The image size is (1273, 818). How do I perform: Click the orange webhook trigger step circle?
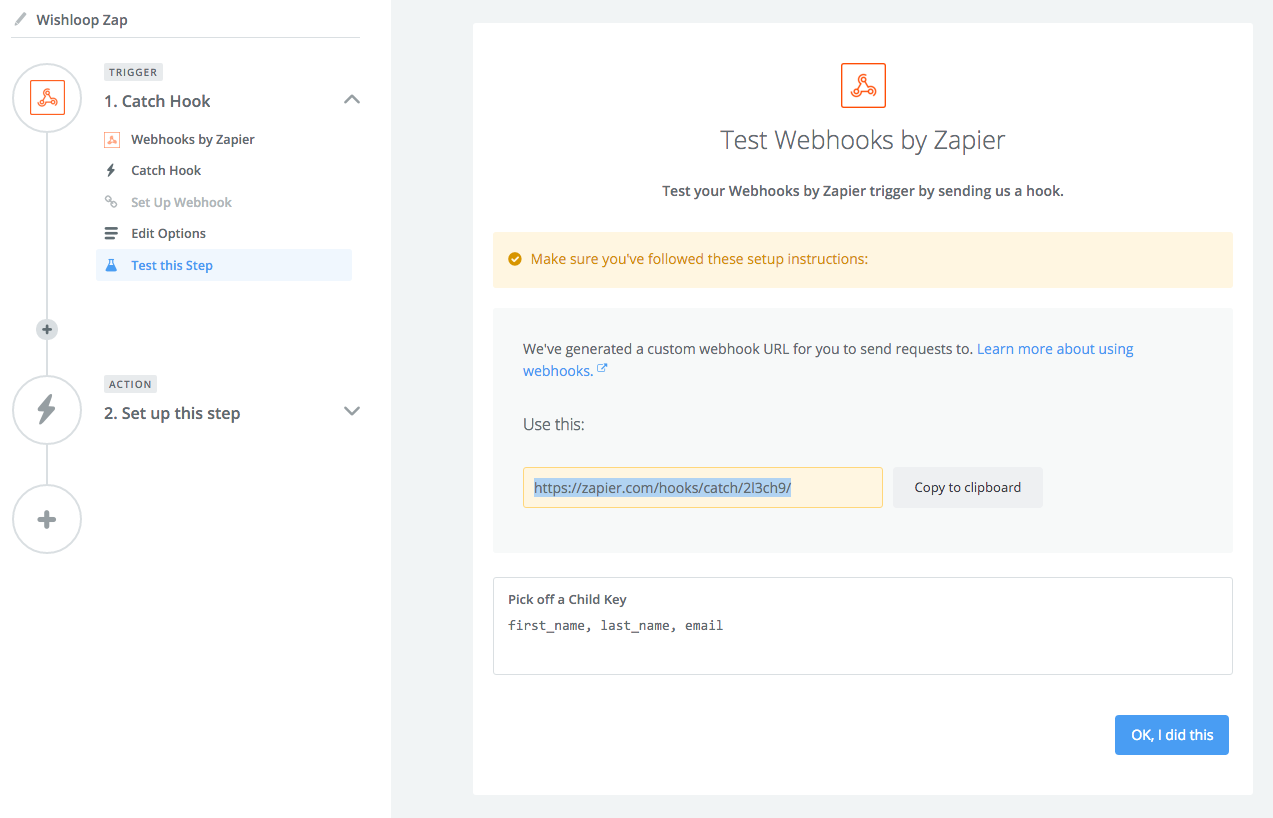[x=47, y=98]
